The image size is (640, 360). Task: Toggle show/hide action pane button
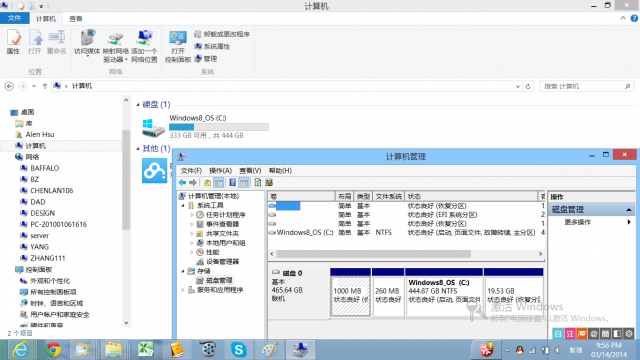(244, 182)
